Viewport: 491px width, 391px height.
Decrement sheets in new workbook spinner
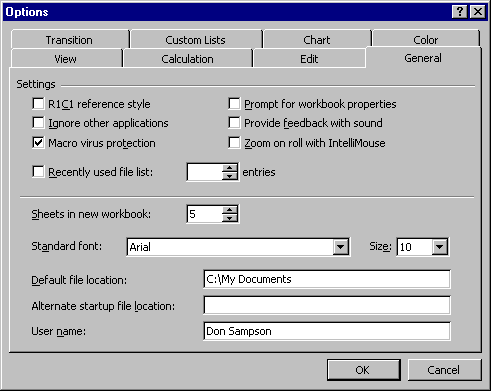click(230, 218)
